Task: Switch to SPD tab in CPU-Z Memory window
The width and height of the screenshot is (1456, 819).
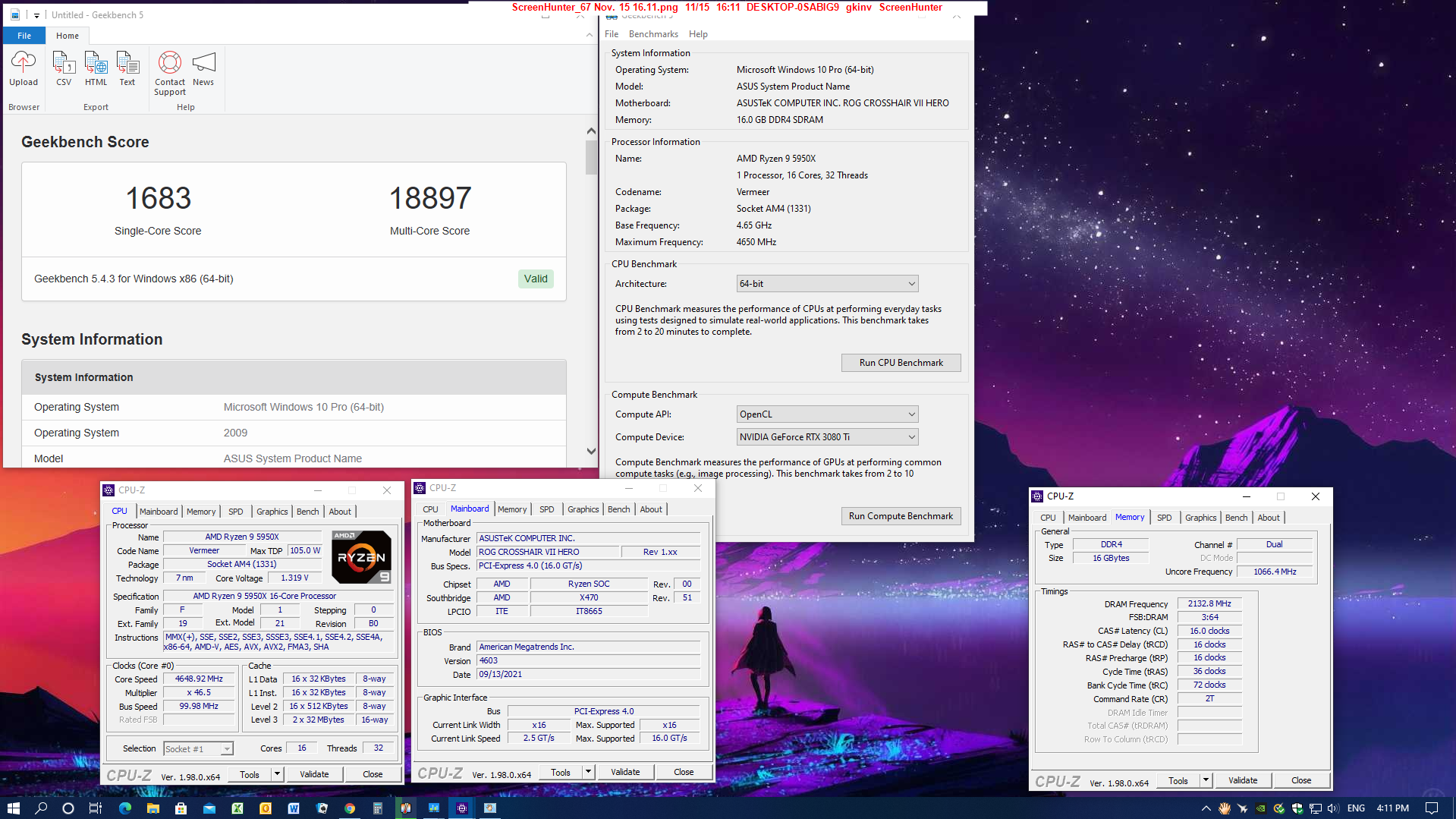Action: (1164, 518)
